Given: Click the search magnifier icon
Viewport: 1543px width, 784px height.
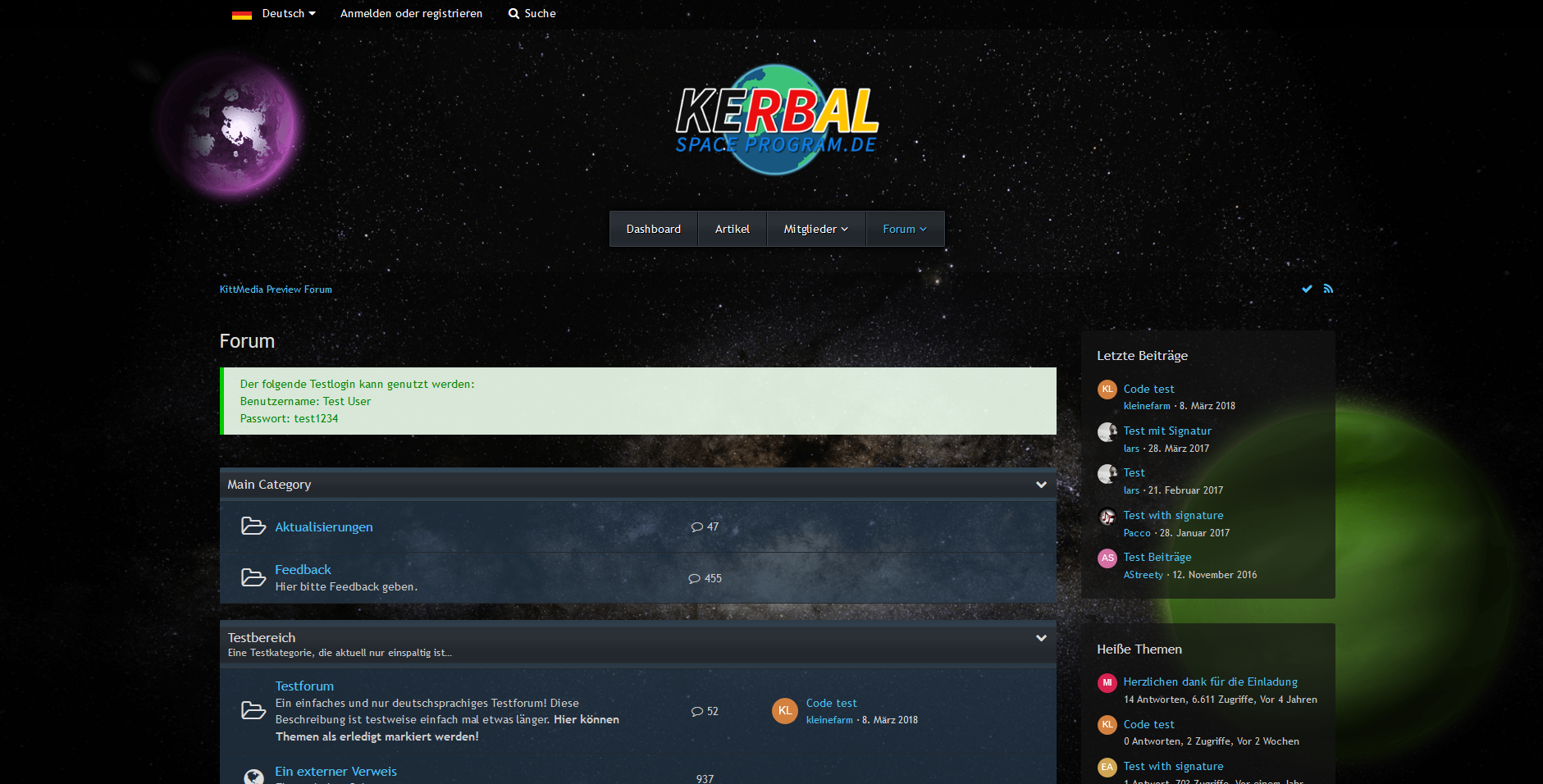Looking at the screenshot, I should (514, 14).
